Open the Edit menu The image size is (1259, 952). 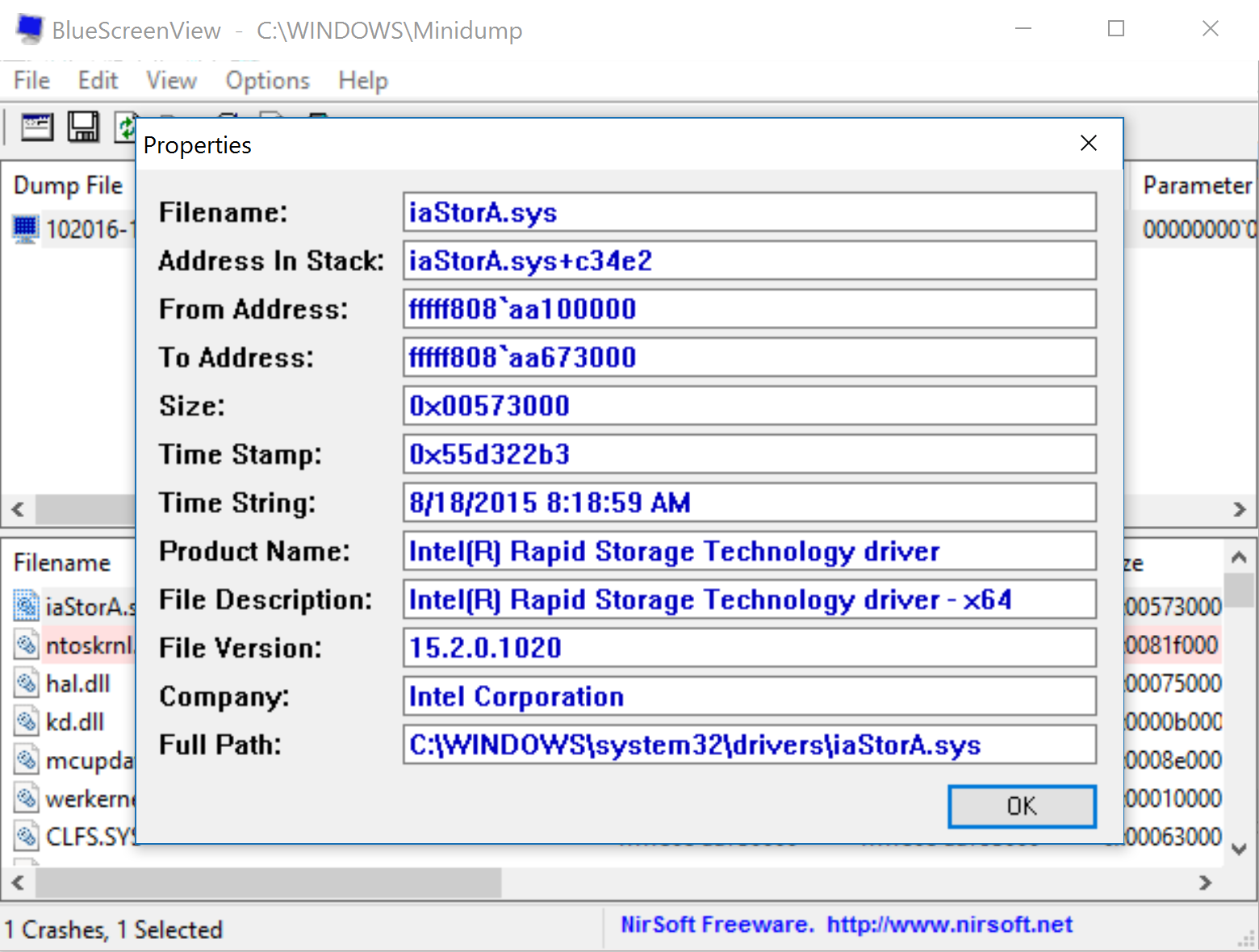coord(98,81)
